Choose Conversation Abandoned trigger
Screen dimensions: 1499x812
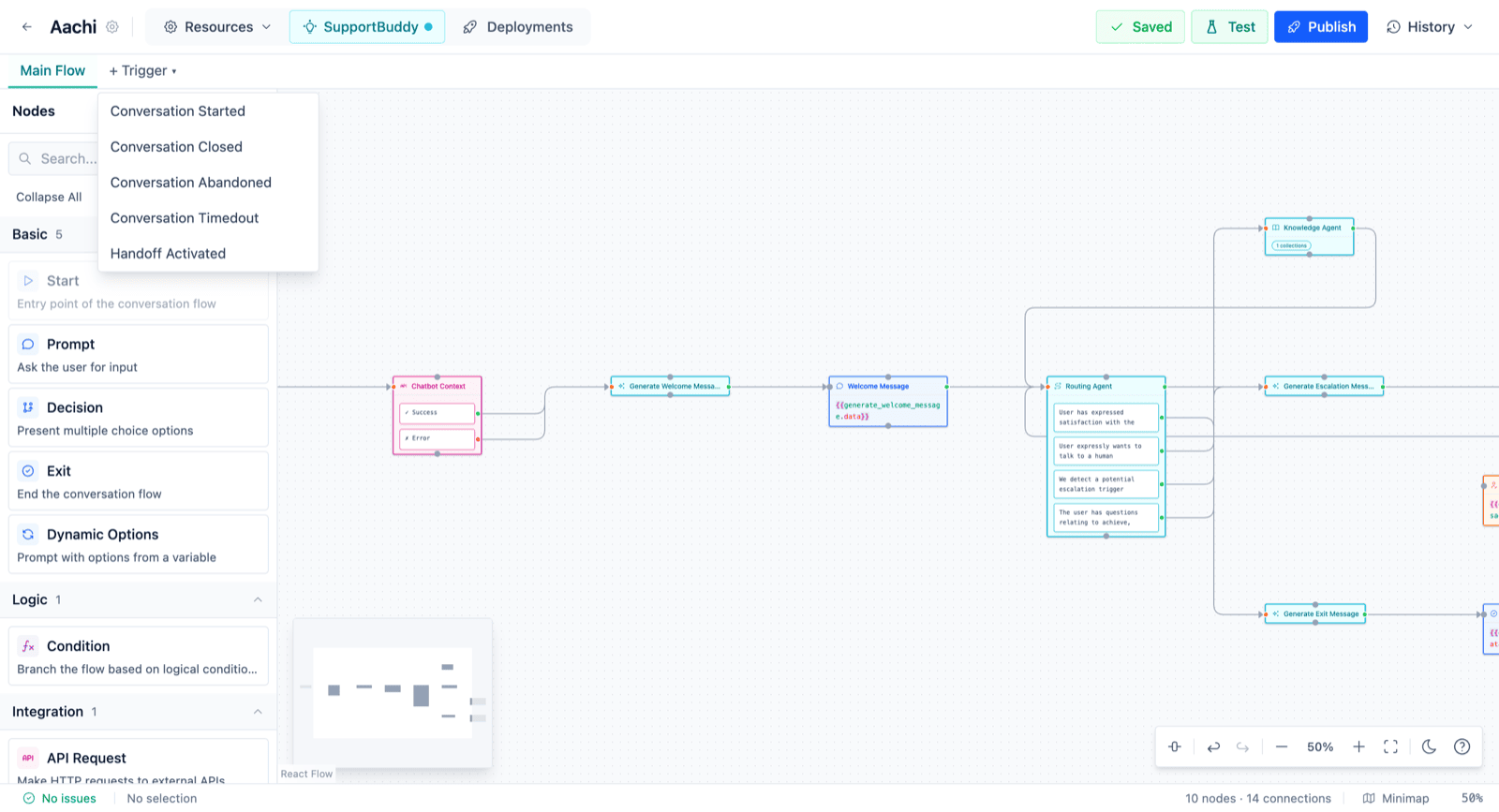[x=208, y=183]
